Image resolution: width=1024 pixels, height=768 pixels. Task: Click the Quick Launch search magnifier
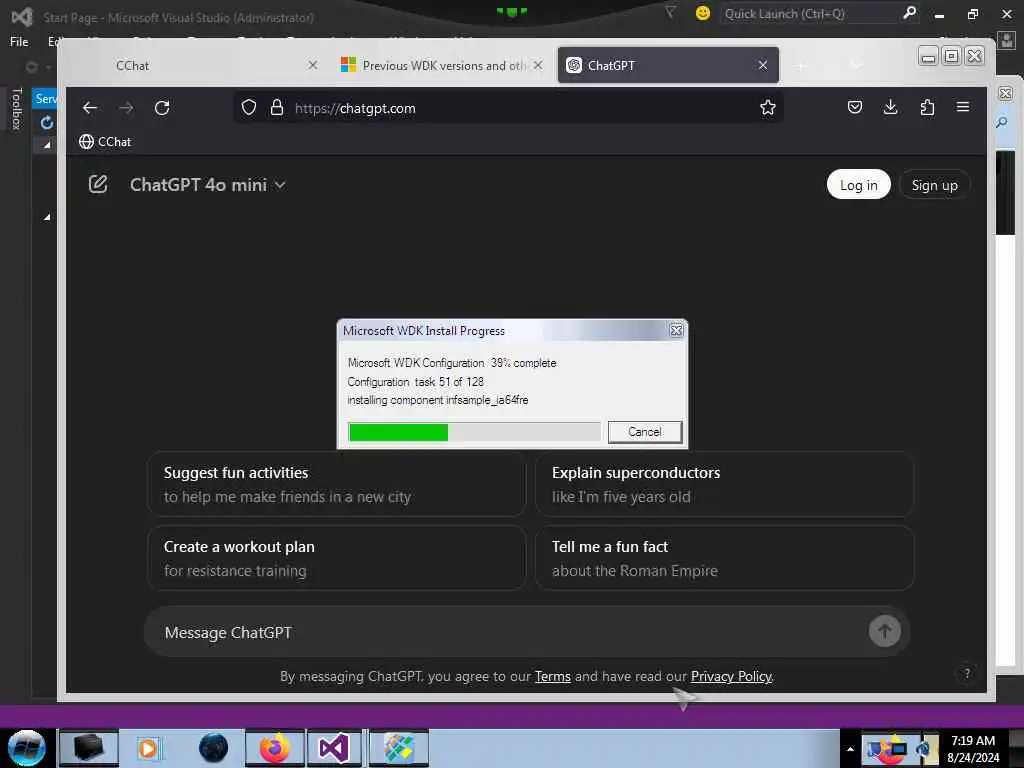pos(909,13)
